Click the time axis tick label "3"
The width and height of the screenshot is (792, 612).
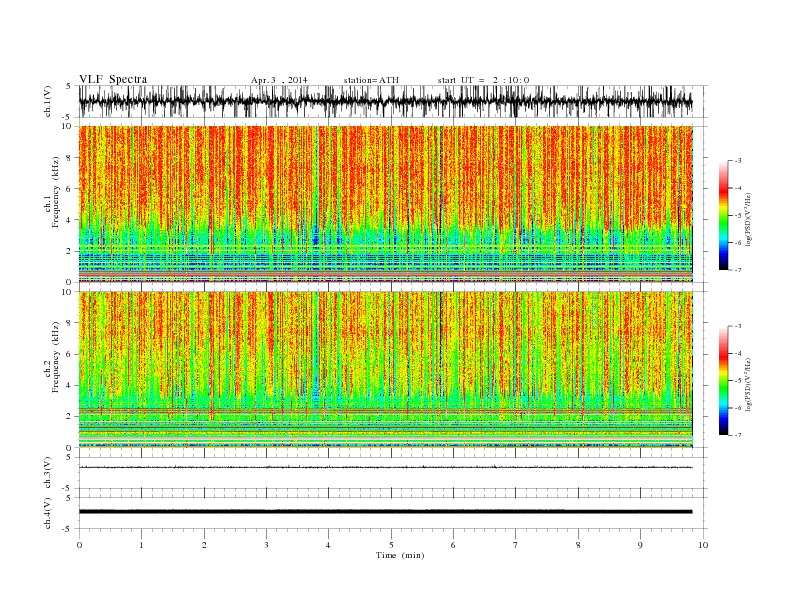(266, 545)
